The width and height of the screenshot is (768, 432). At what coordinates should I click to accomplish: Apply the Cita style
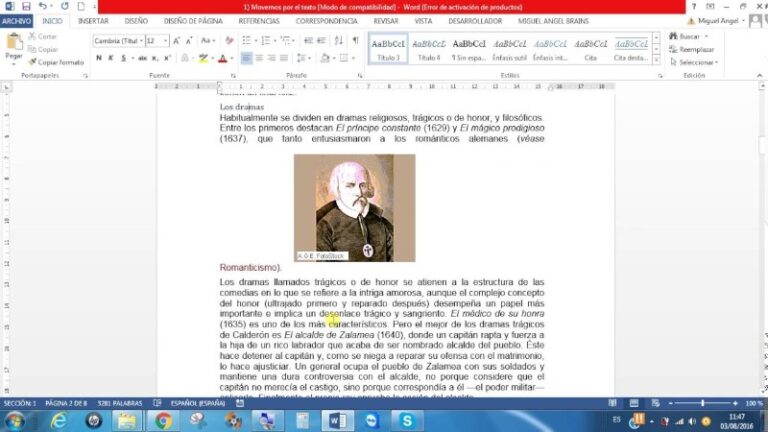point(591,48)
